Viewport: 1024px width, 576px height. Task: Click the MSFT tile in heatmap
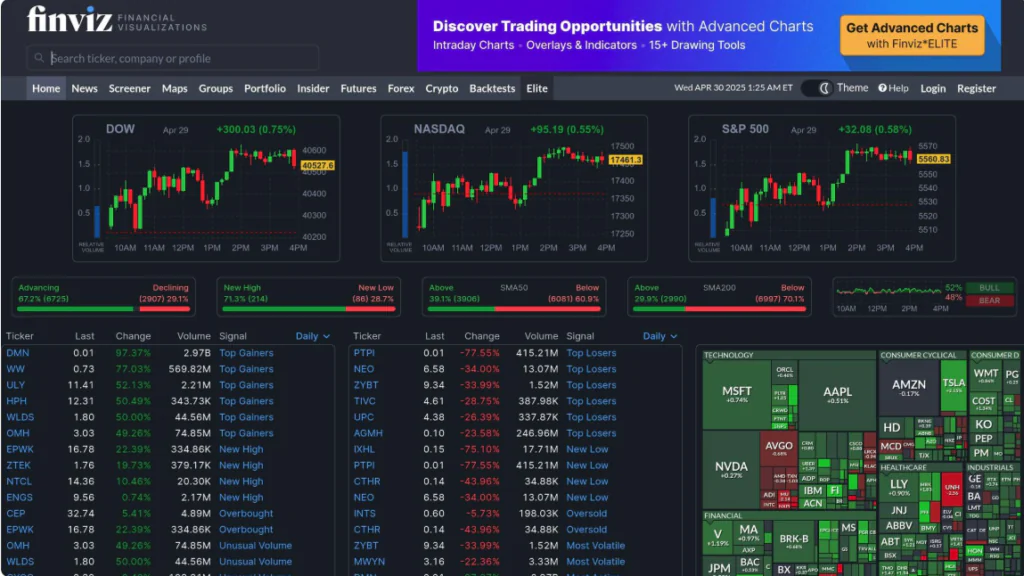(737, 394)
